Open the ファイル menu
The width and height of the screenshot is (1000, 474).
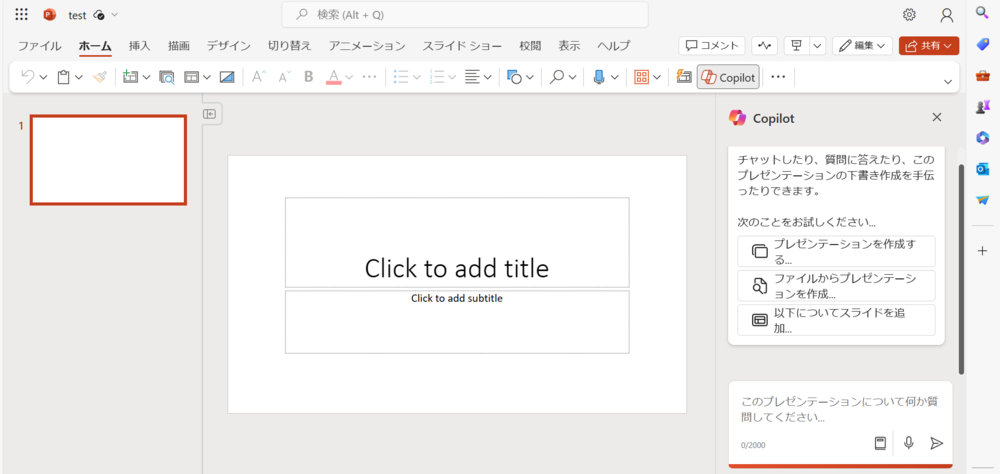40,46
